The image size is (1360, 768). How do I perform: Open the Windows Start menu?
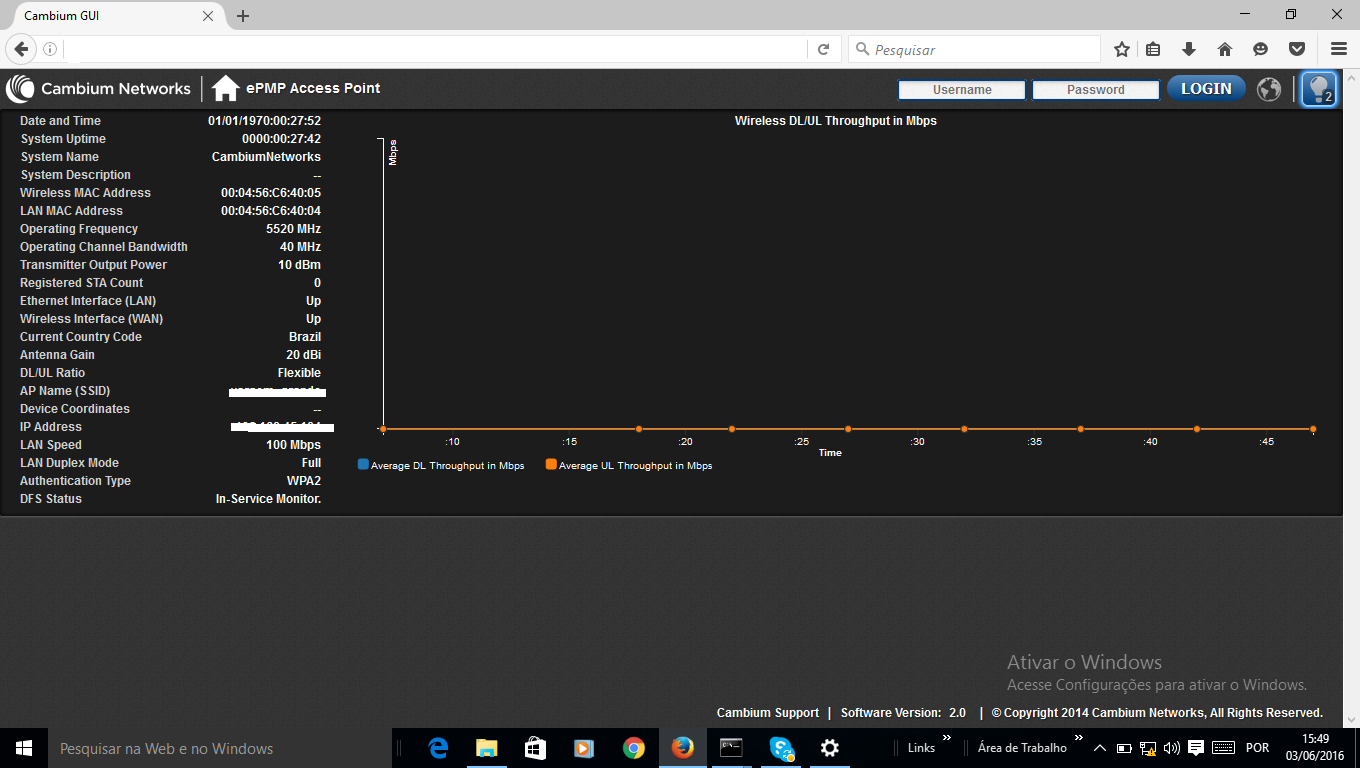(x=24, y=748)
